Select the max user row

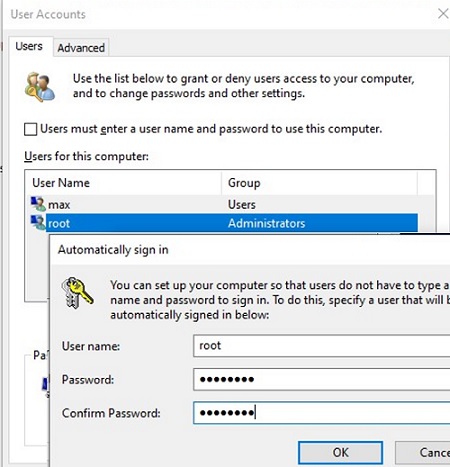pos(224,204)
